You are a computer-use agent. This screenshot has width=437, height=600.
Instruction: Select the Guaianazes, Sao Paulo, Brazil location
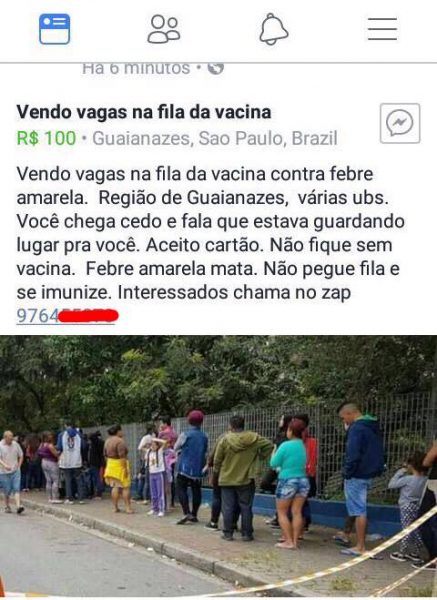click(x=215, y=139)
